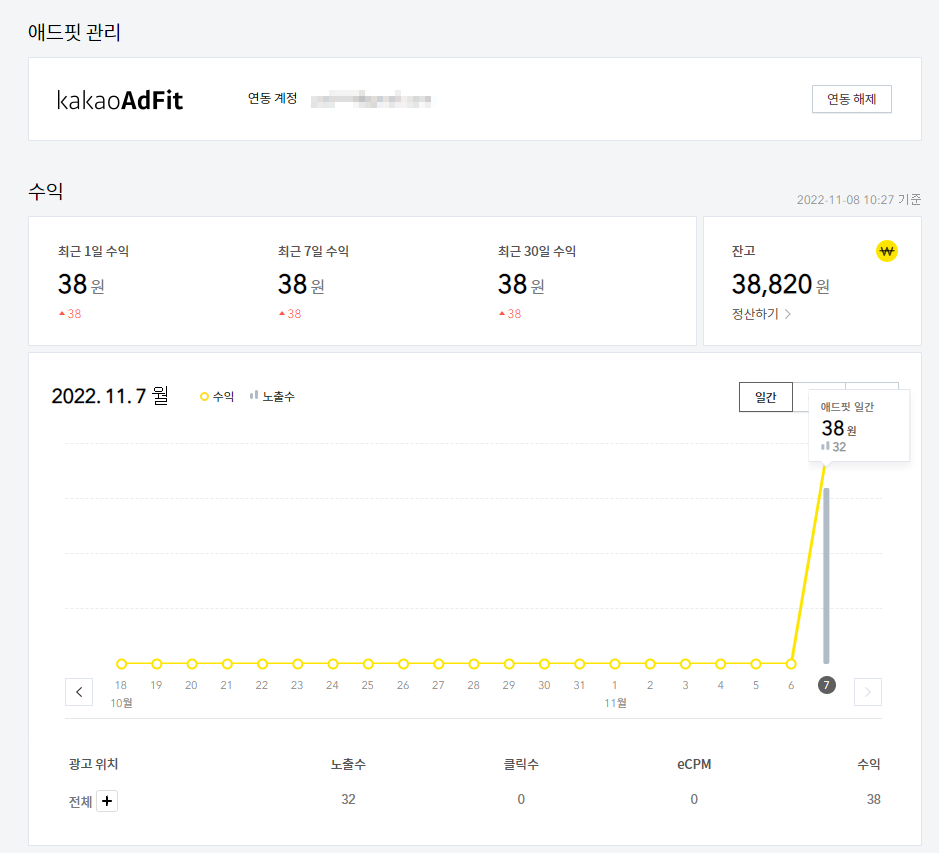Click the gray impressions bar for day 7

pos(826,576)
